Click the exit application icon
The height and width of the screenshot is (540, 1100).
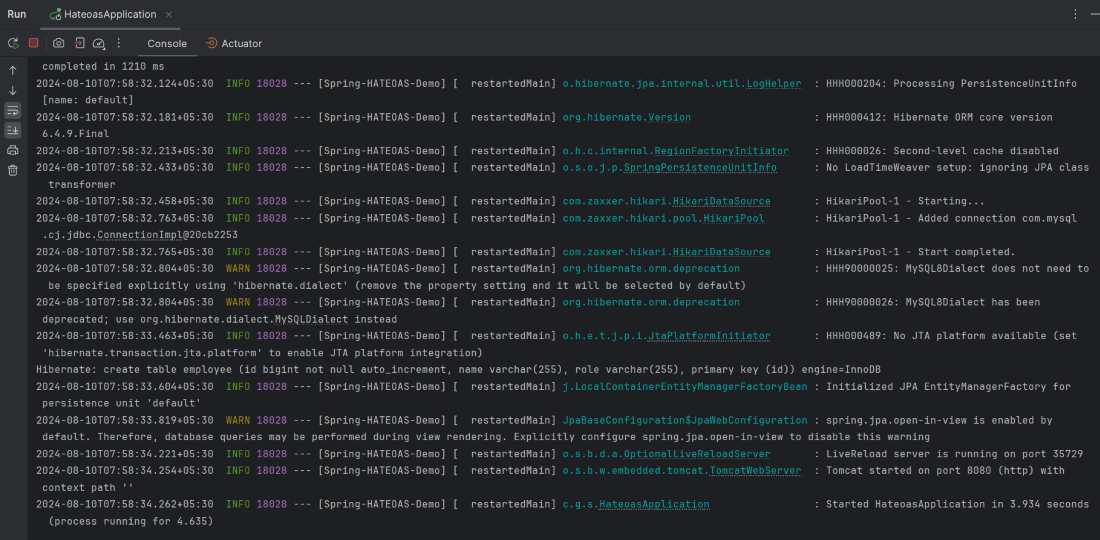click(79, 43)
